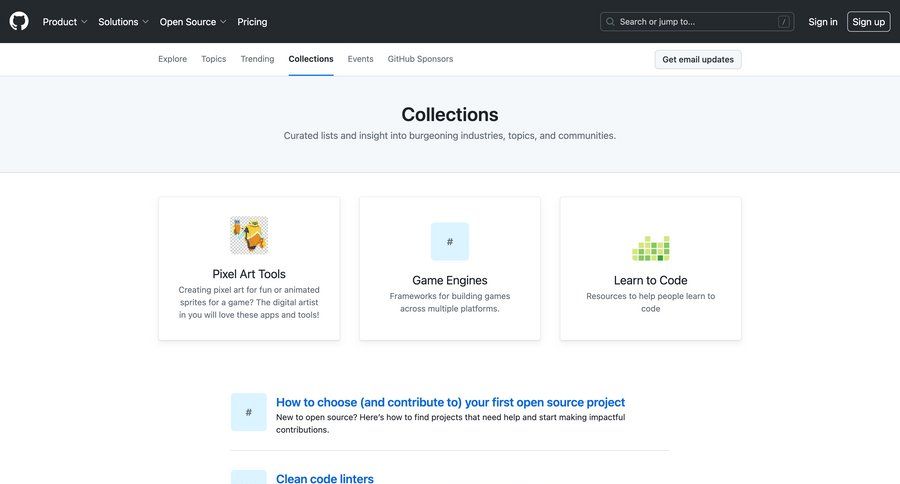Viewport: 900px width, 484px height.
Task: Focus the Search or jump to field
Action: [x=697, y=22]
